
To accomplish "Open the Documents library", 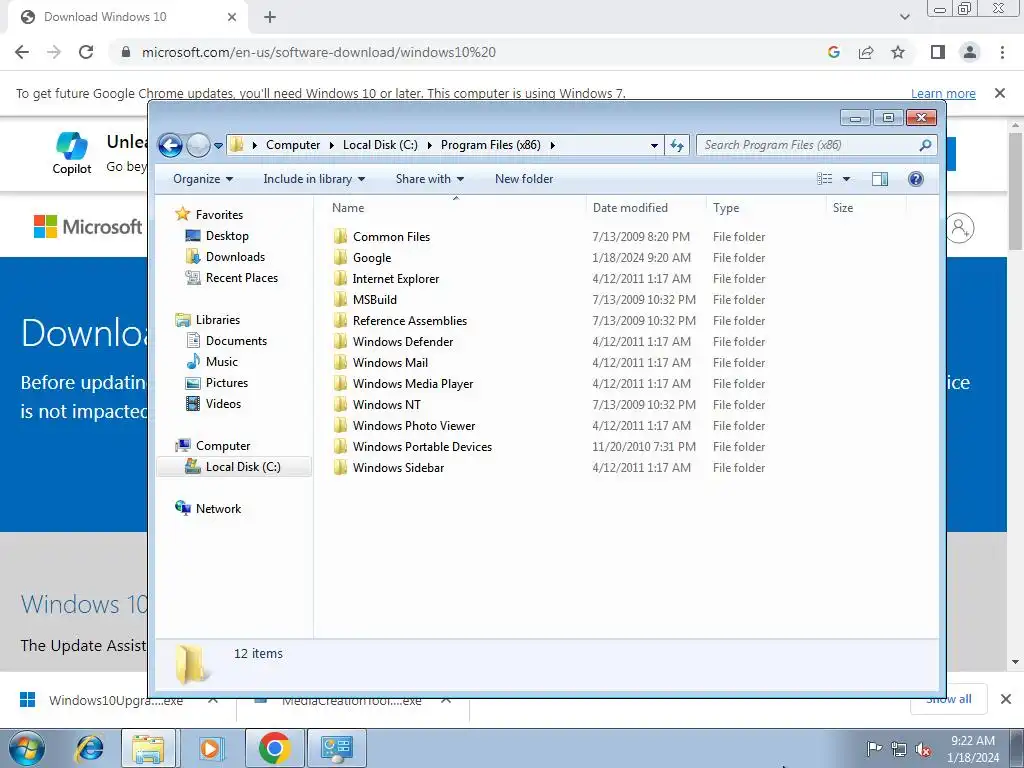I will click(236, 341).
